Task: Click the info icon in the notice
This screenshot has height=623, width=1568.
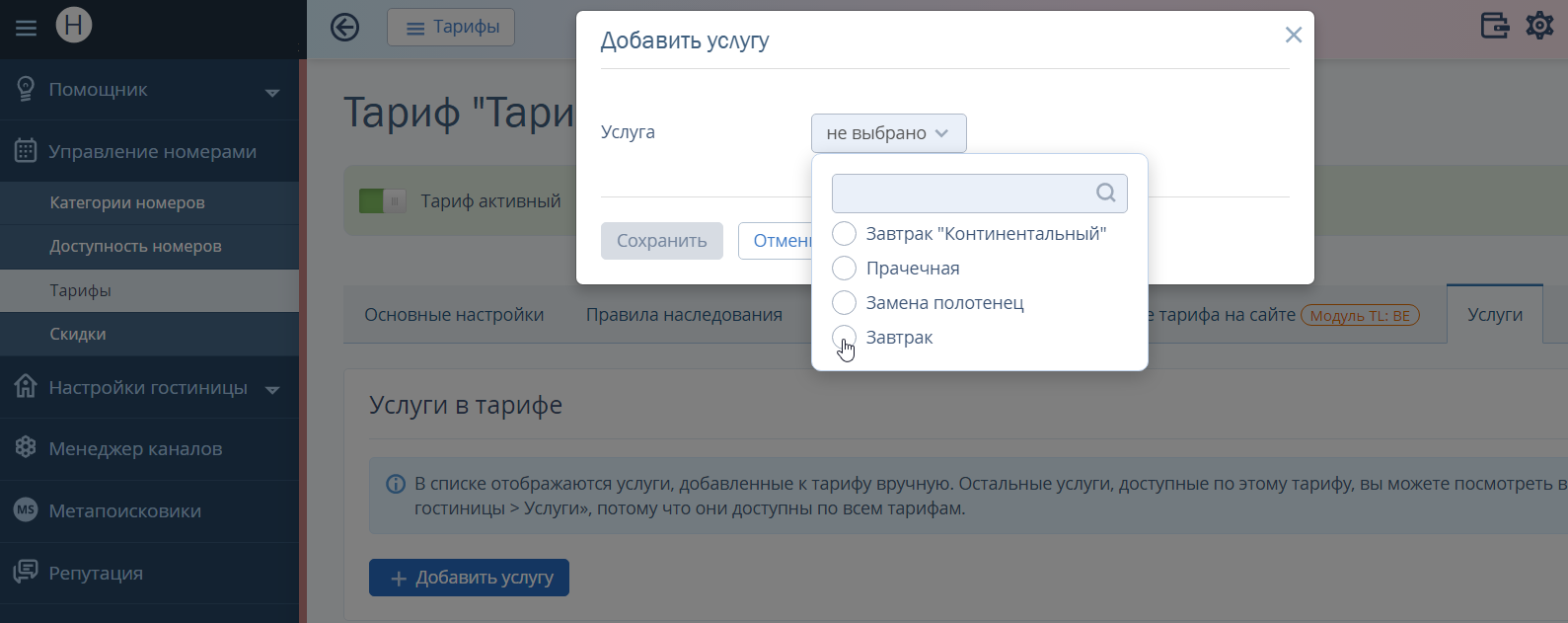Action: coord(396,484)
